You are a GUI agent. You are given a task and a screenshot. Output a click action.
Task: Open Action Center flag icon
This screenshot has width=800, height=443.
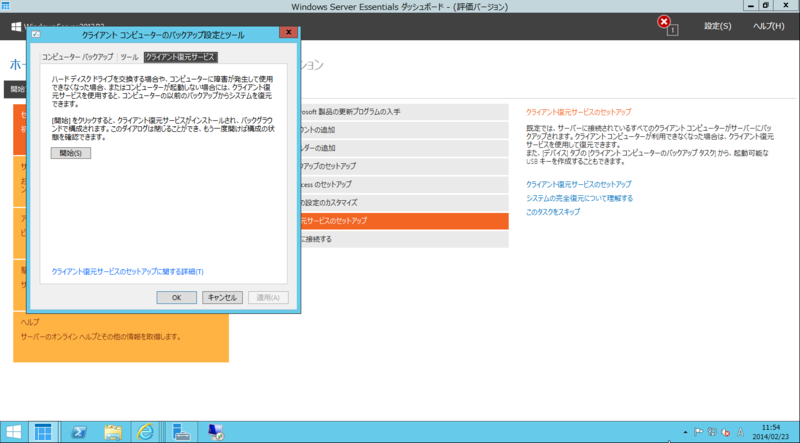tap(698, 432)
